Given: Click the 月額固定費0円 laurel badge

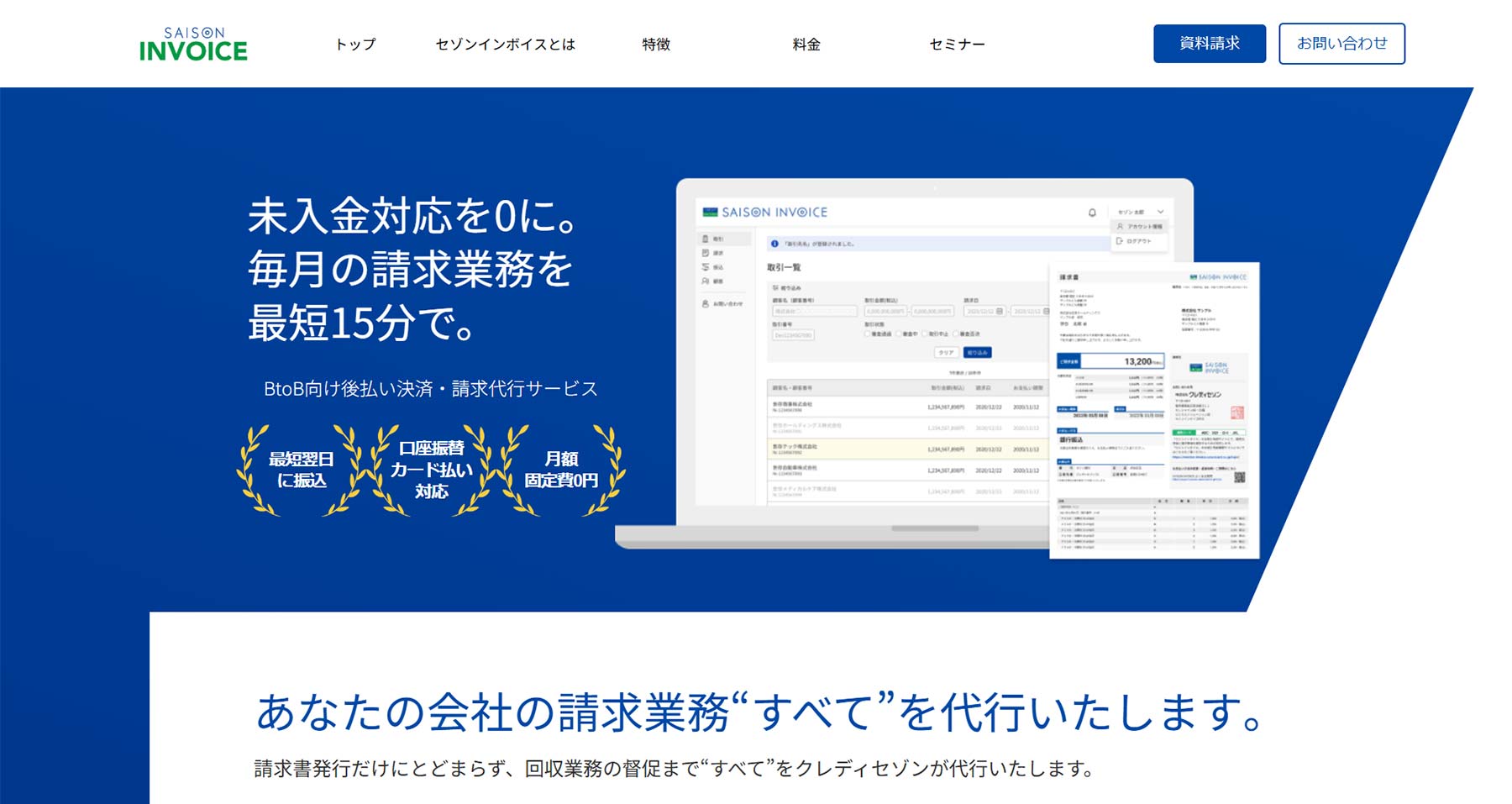Looking at the screenshot, I should (561, 470).
